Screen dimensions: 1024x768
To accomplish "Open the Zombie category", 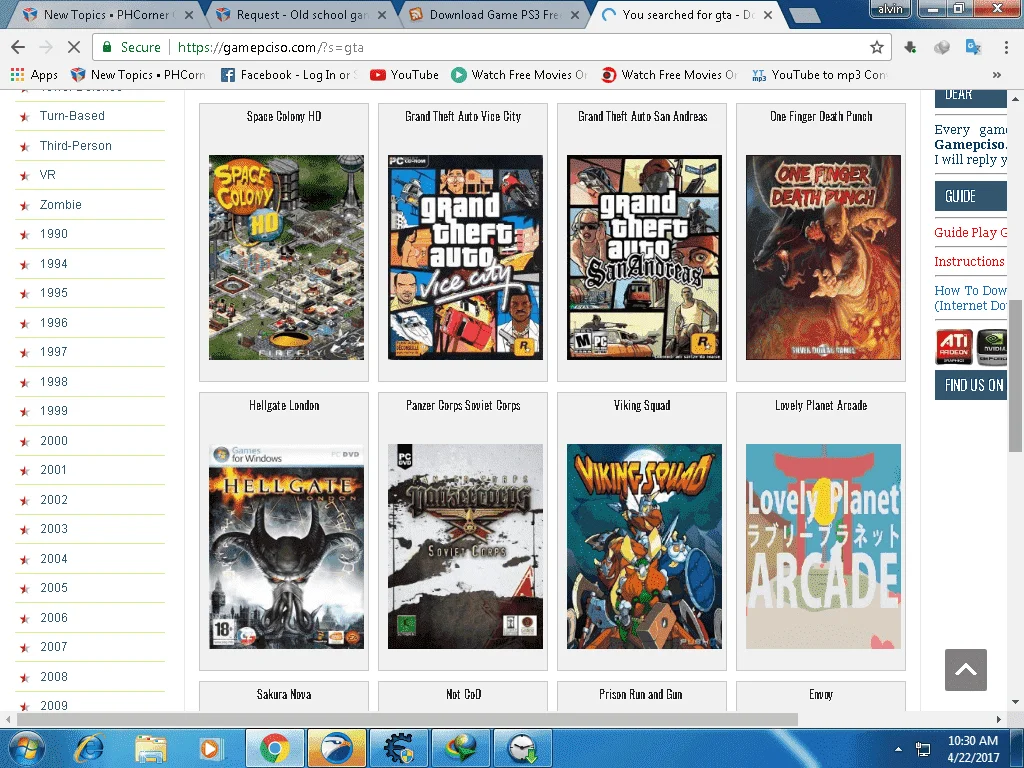I will coord(61,204).
